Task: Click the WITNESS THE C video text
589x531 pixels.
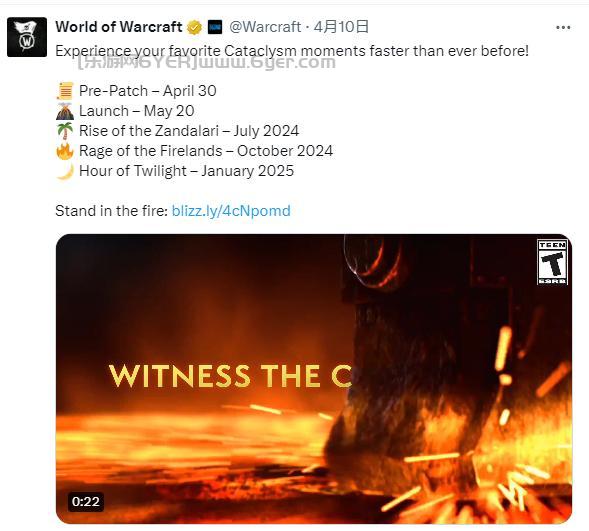Action: point(230,376)
